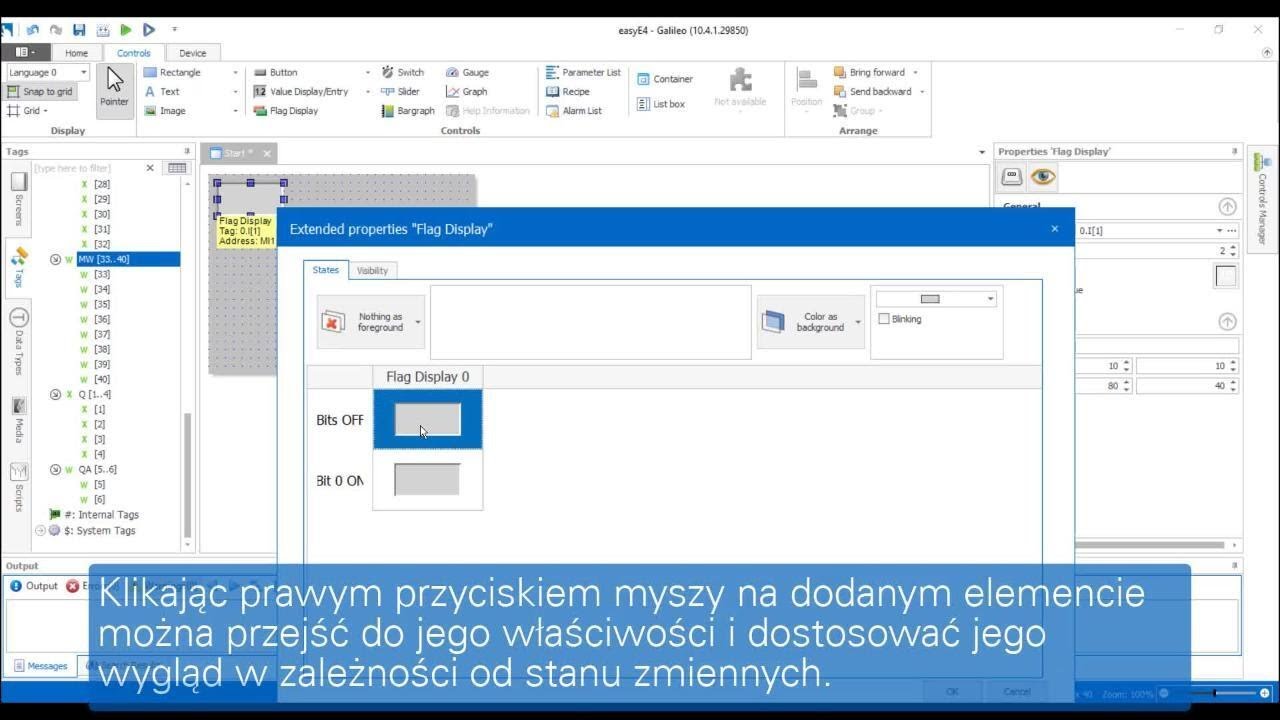Open the Controls ribbon tab
The image size is (1280, 720).
133,53
